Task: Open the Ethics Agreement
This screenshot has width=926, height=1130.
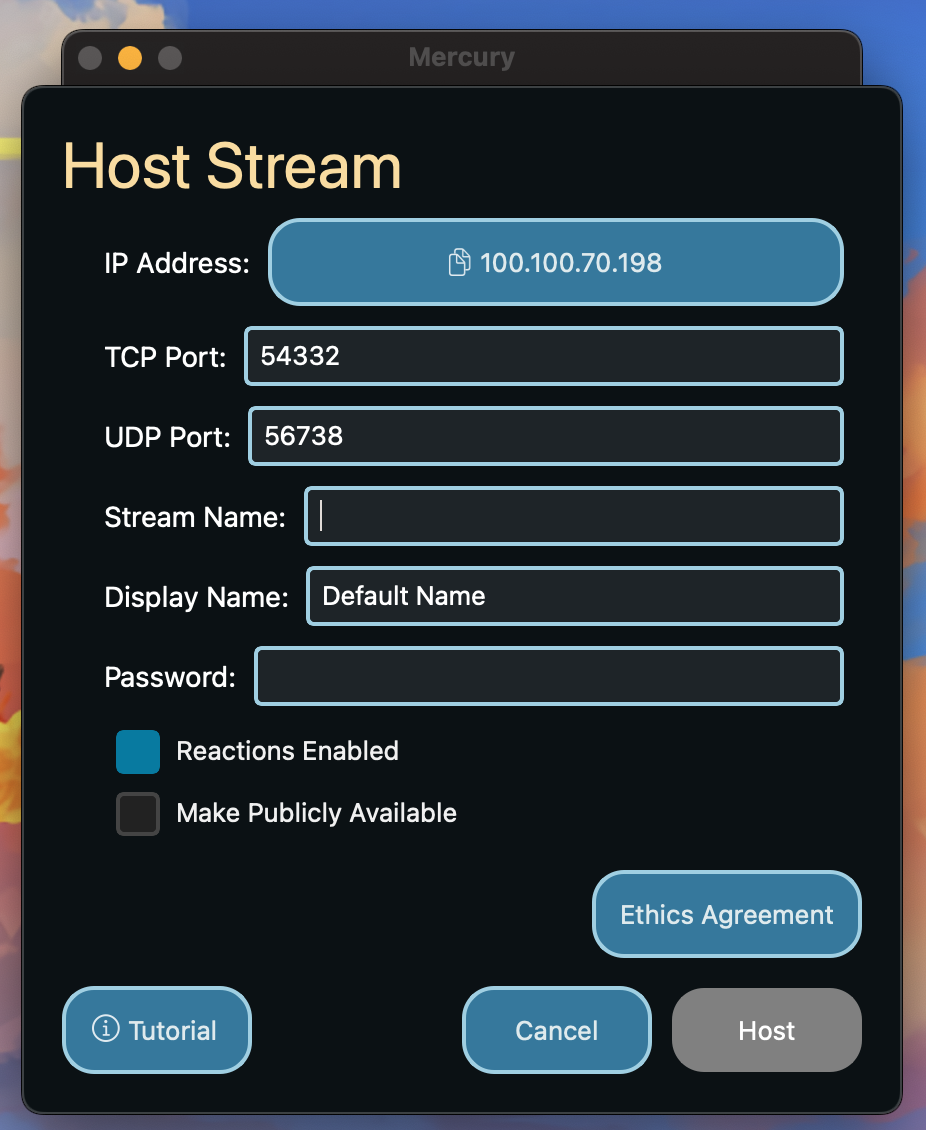Action: [x=726, y=914]
